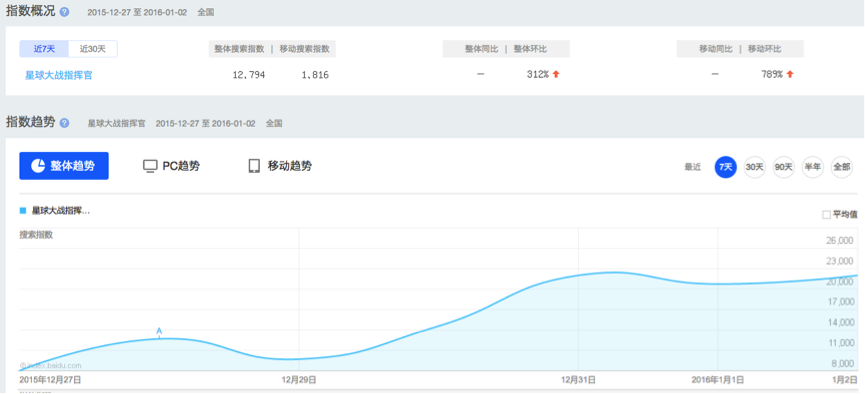Switch to the 近7天 tab

44,49
